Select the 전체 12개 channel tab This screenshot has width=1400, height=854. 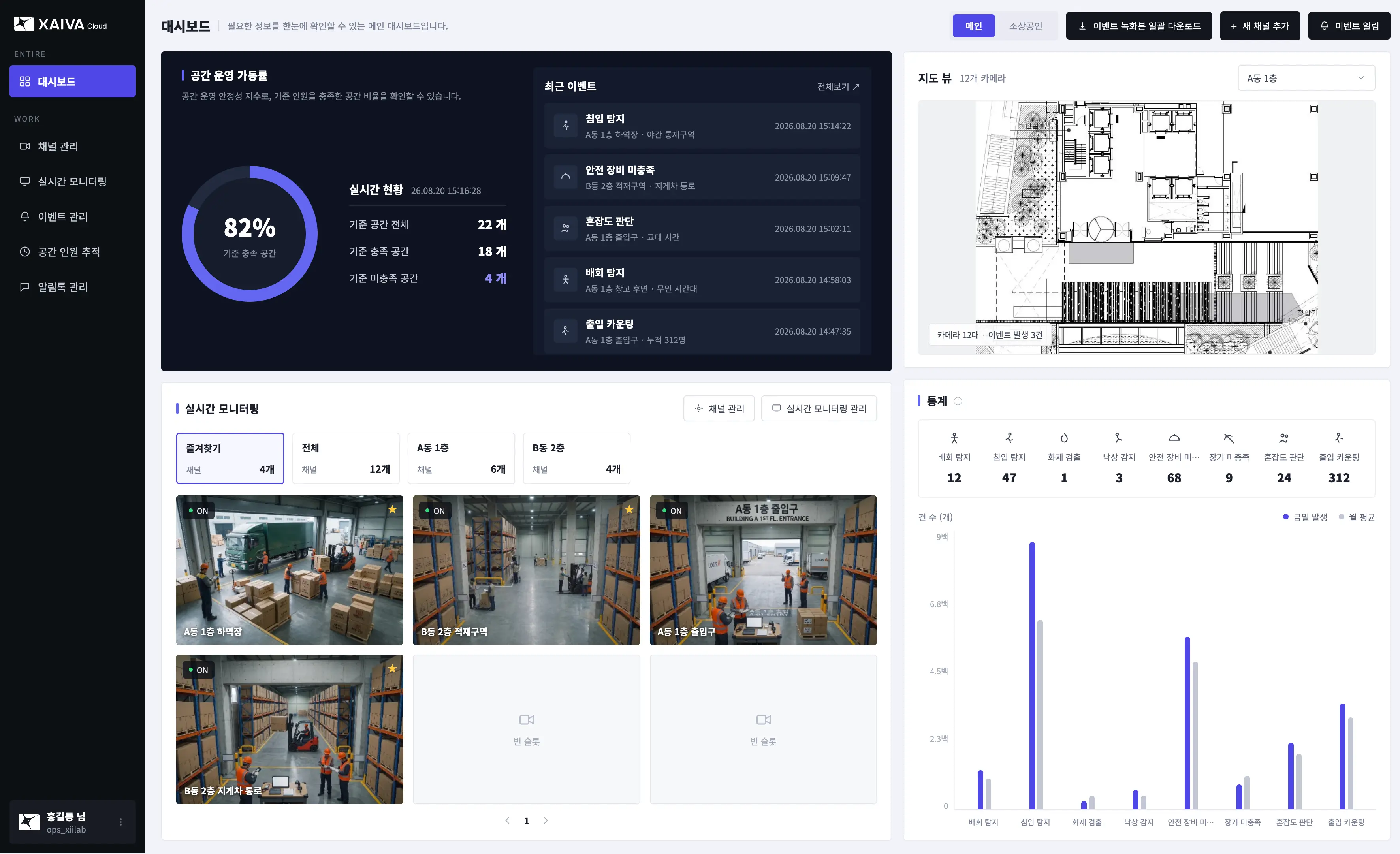pos(345,459)
